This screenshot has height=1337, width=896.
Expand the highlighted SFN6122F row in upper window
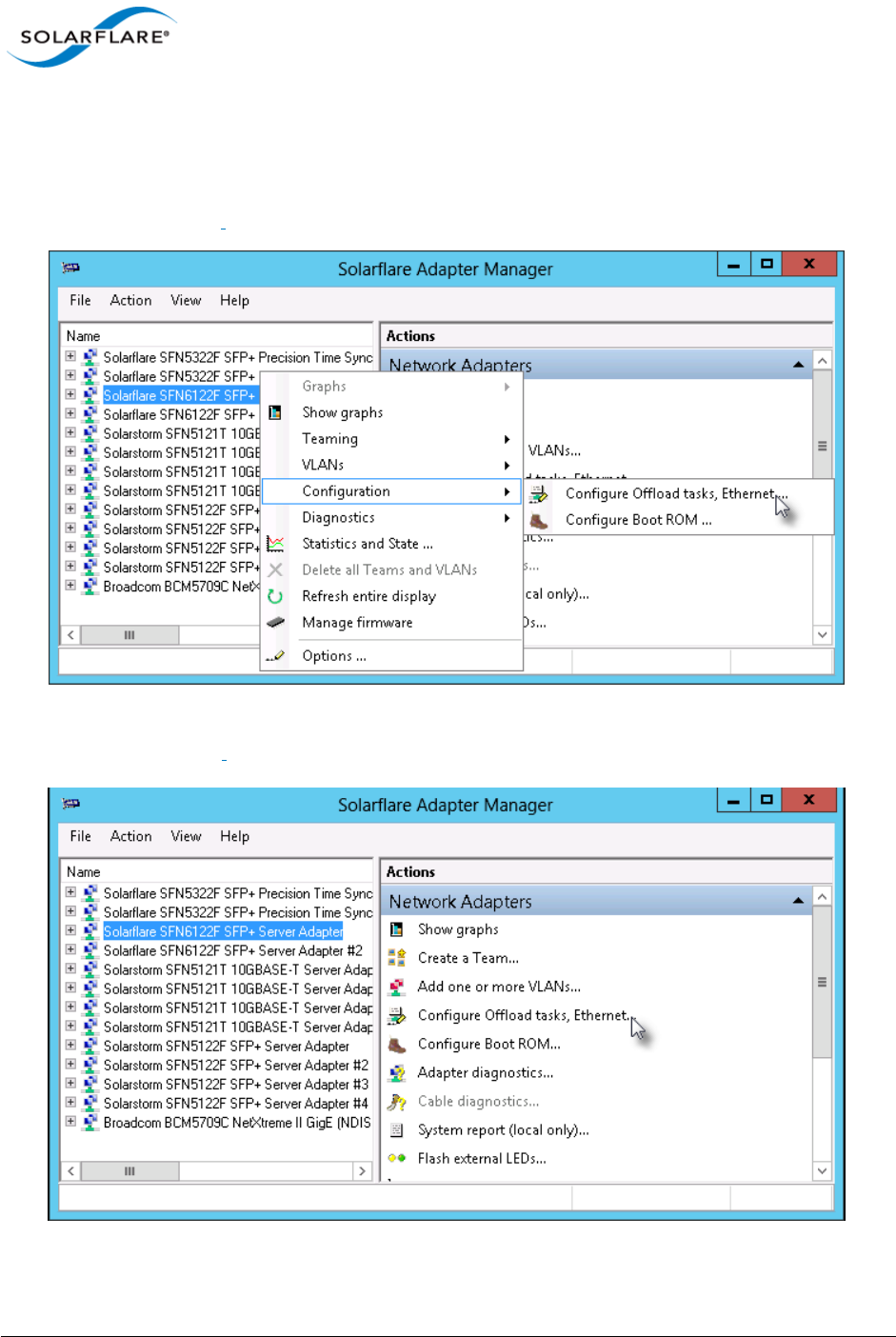[70, 394]
